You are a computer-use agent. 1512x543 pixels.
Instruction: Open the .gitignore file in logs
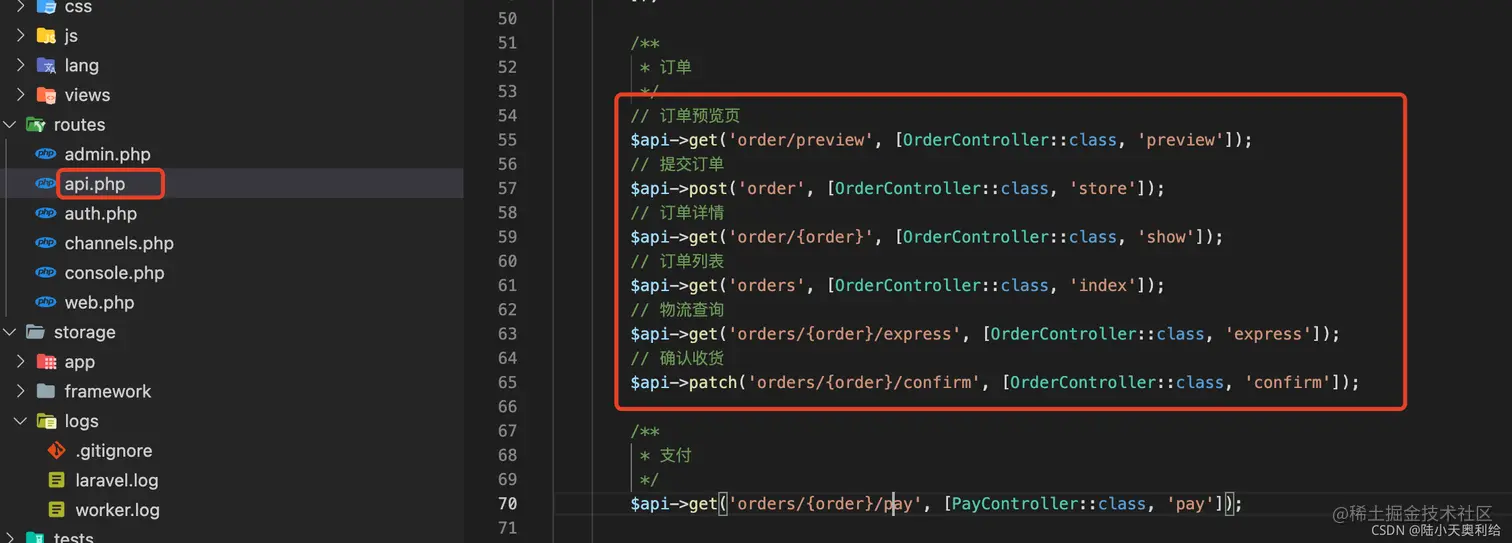(114, 451)
